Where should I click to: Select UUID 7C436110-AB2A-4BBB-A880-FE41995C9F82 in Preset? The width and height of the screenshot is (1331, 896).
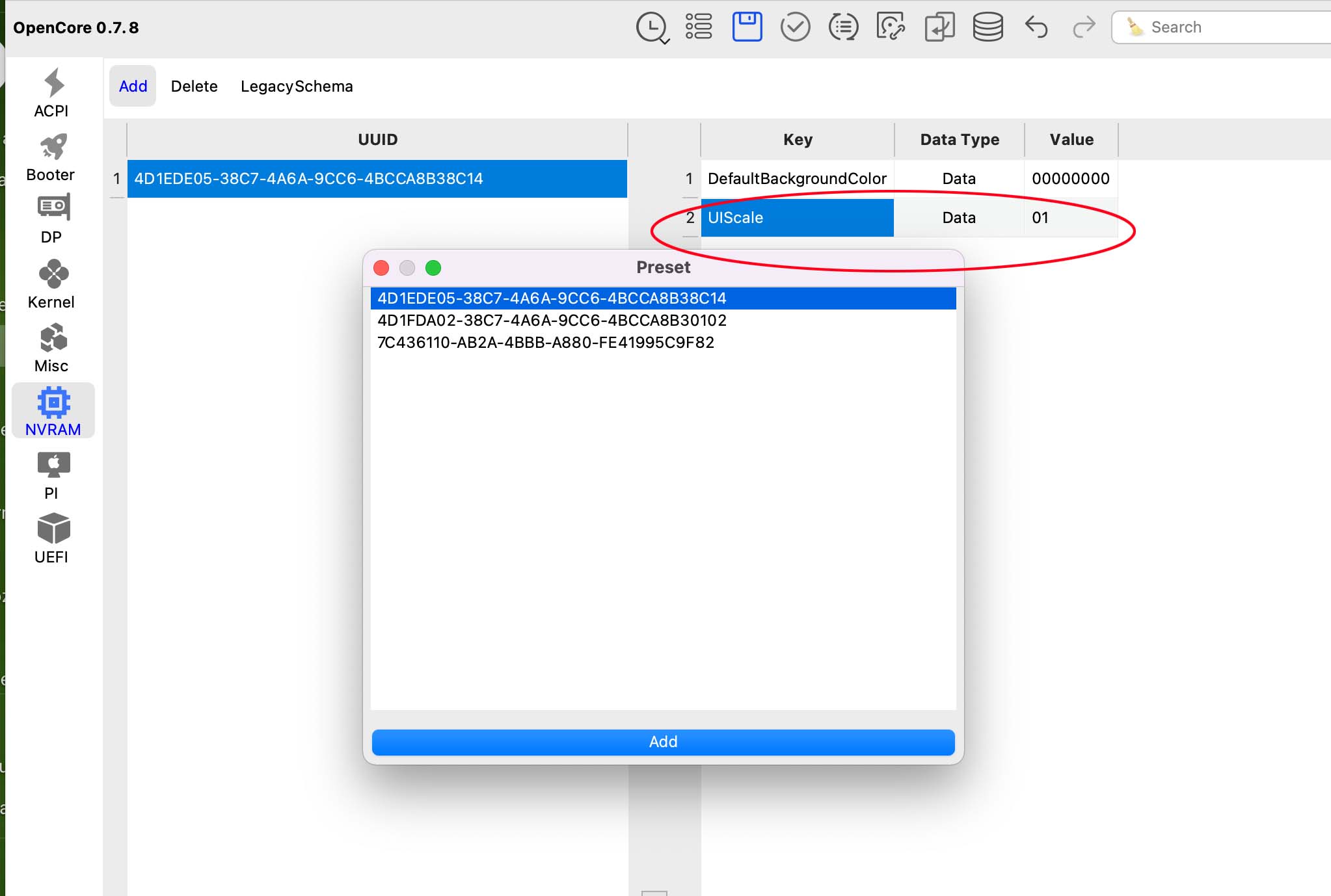[545, 342]
